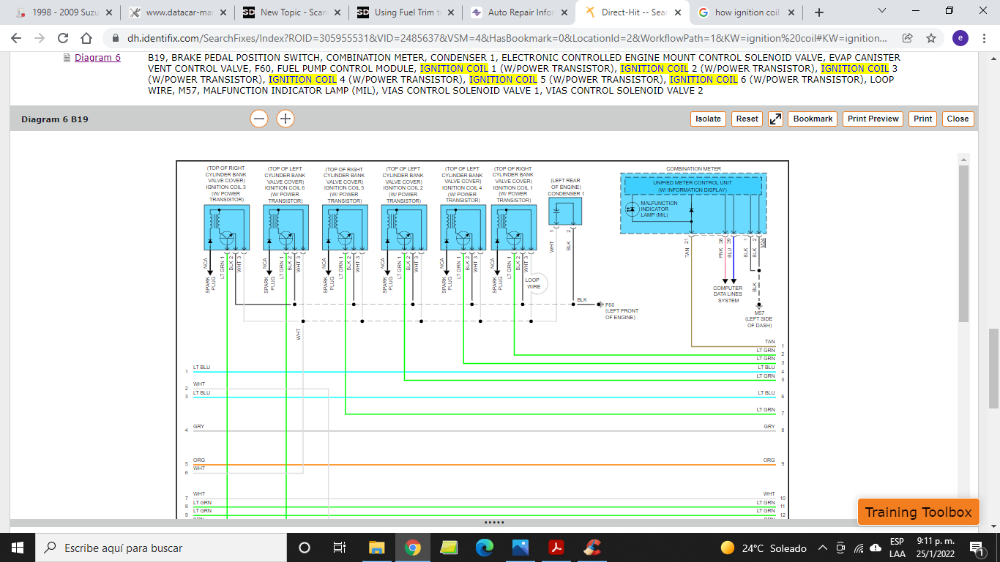Screen dimensions: 1000x562
Task: Open the Chrome menu (three dots)
Action: coord(984,38)
